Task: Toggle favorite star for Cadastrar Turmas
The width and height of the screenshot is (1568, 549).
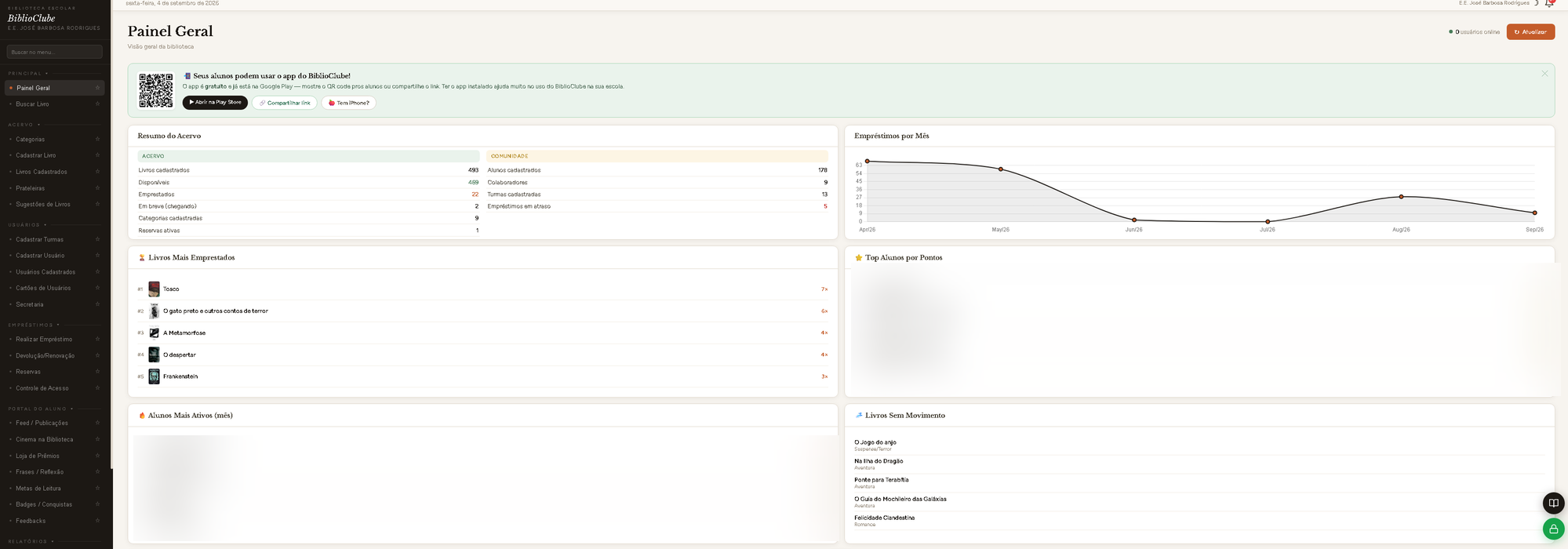Action: point(97,239)
